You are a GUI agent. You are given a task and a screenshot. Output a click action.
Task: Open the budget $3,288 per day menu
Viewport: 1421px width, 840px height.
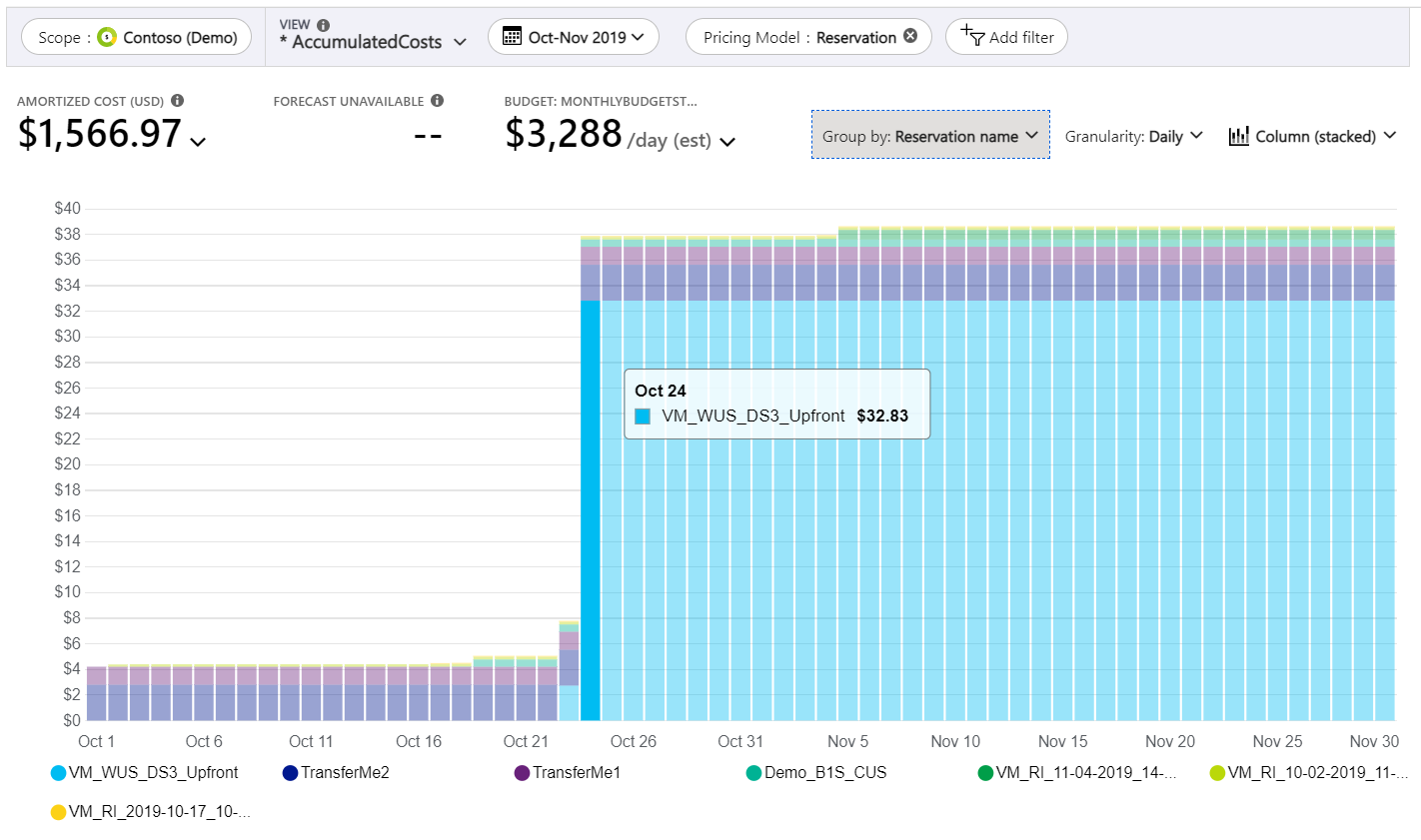727,142
